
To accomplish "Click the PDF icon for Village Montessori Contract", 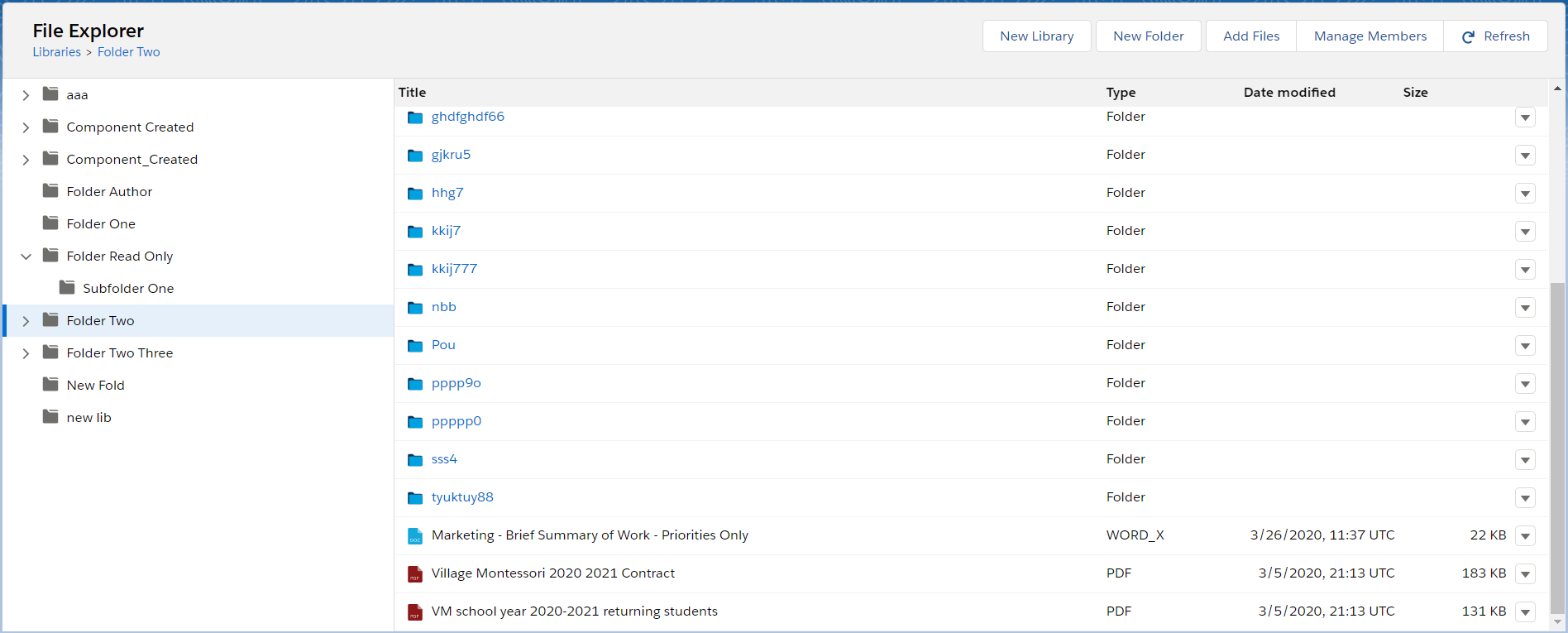I will coord(415,574).
